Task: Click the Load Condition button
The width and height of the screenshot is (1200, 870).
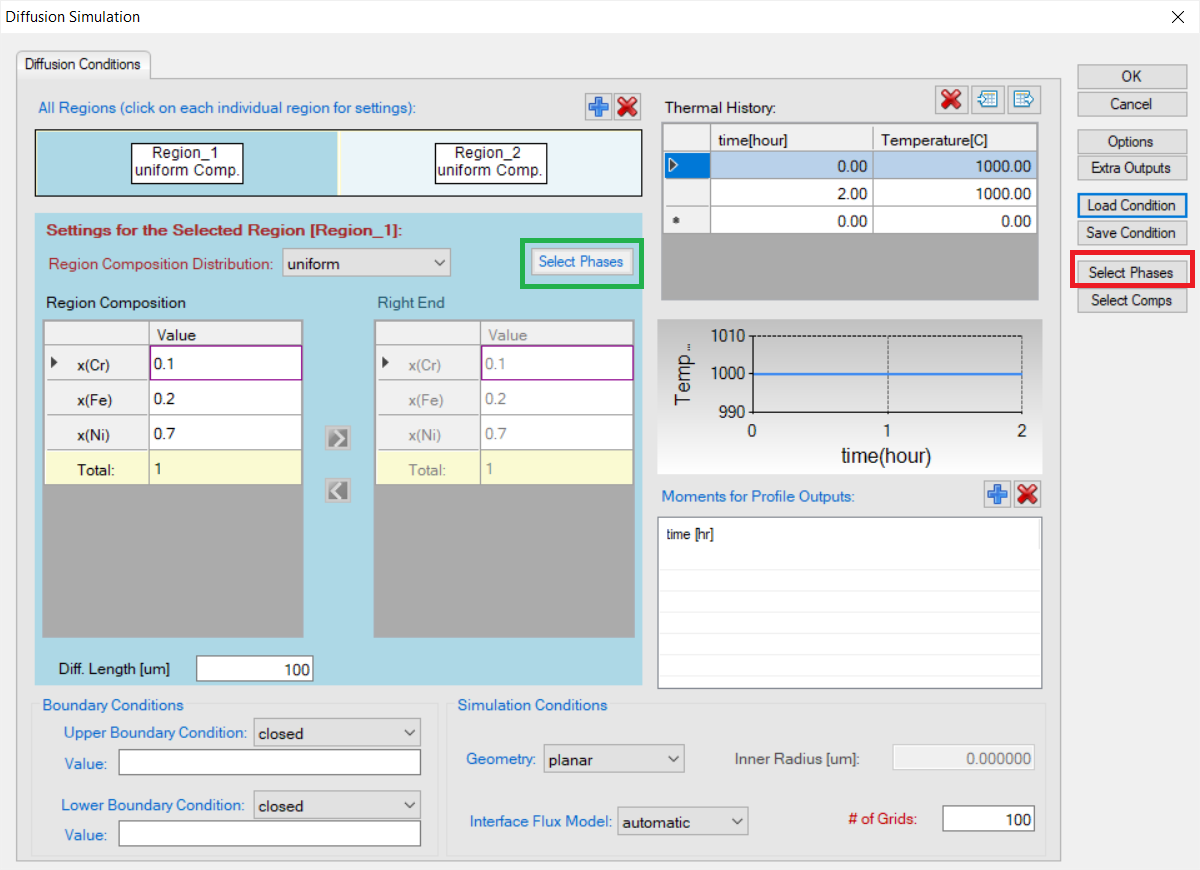Action: coord(1131,205)
